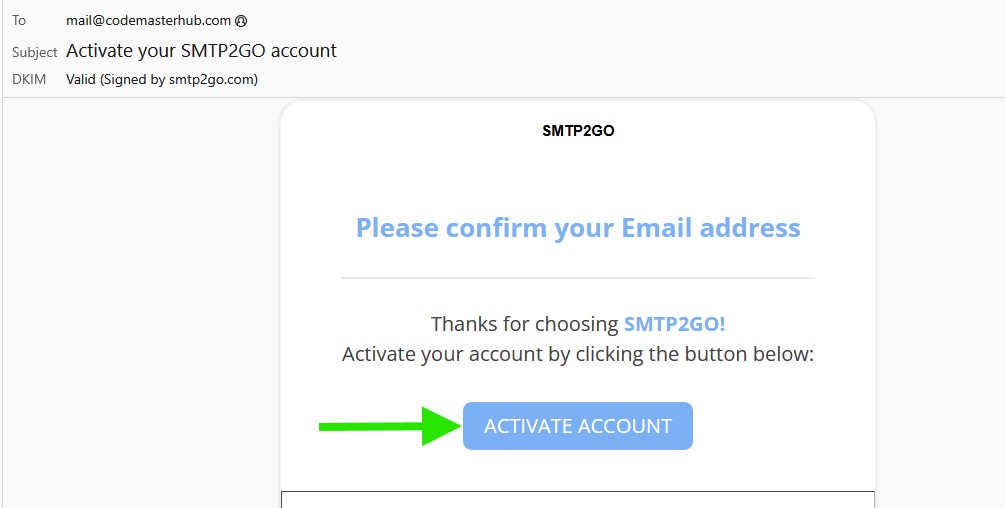Click the word 'Email' in the heading
Screen dimensions: 1005x508
point(658,228)
